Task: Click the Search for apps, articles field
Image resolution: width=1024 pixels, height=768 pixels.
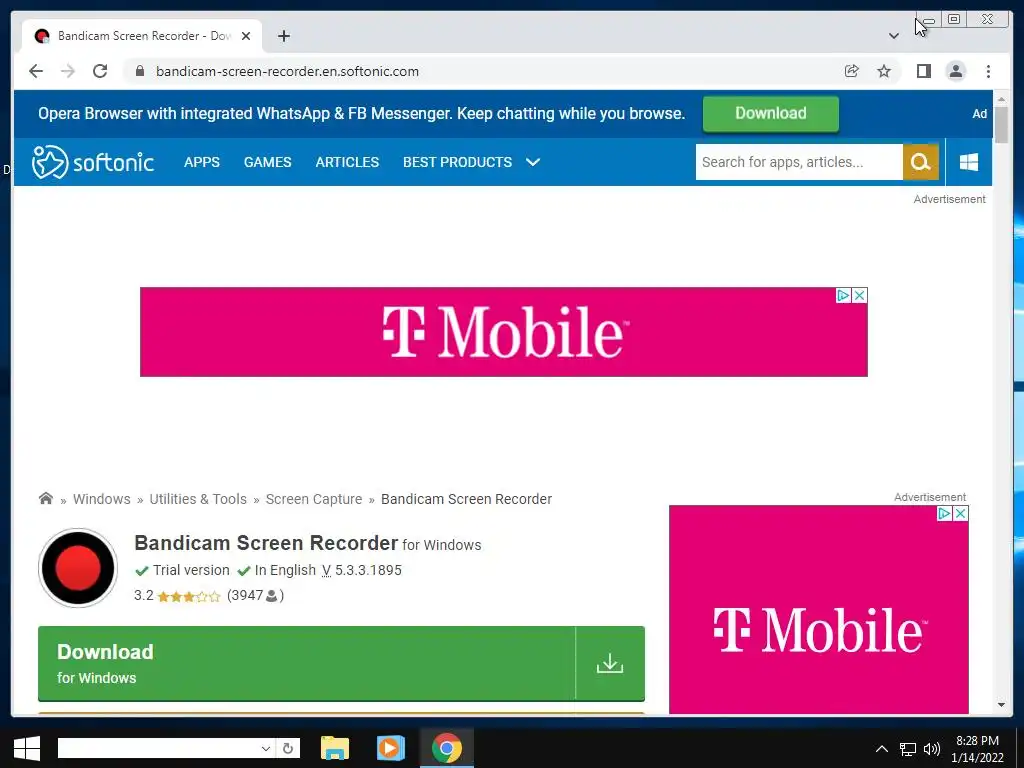Action: point(799,162)
